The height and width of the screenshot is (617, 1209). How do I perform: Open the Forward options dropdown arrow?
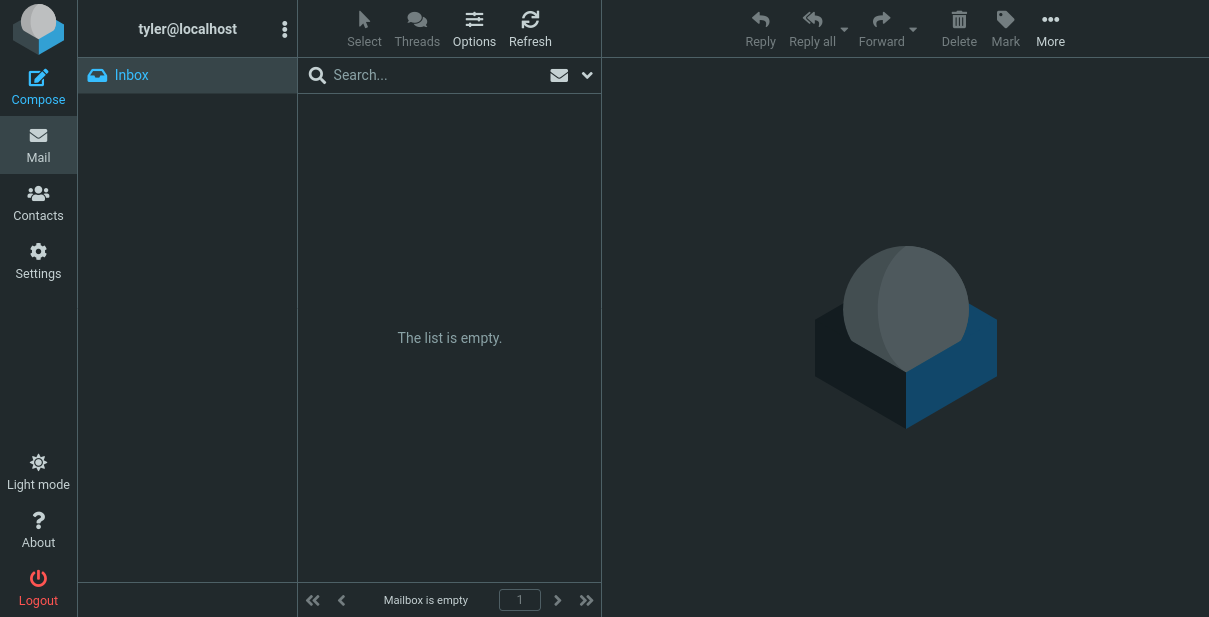coord(913,30)
